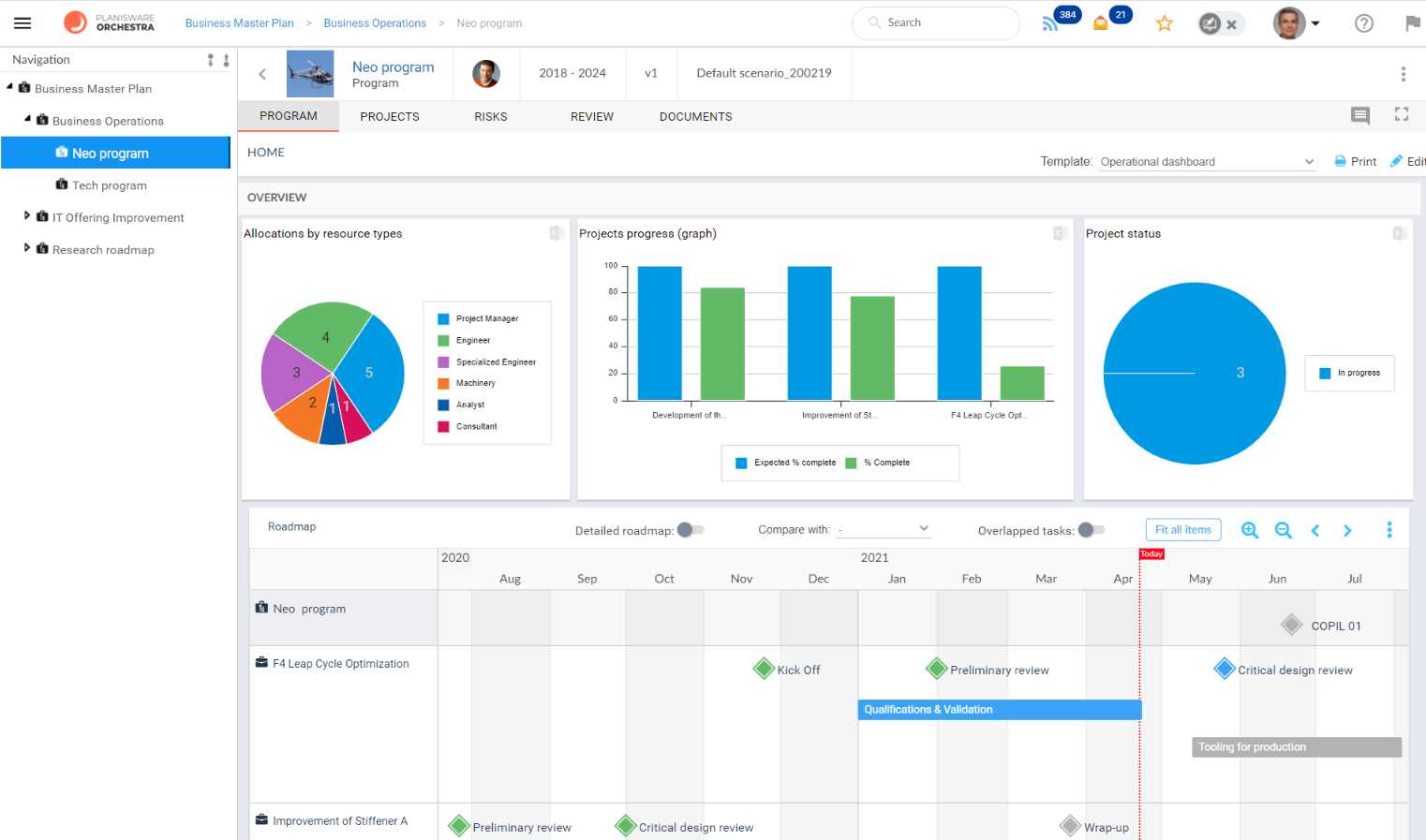
Task: Toggle the Detailed roadmap switch
Action: tap(691, 530)
